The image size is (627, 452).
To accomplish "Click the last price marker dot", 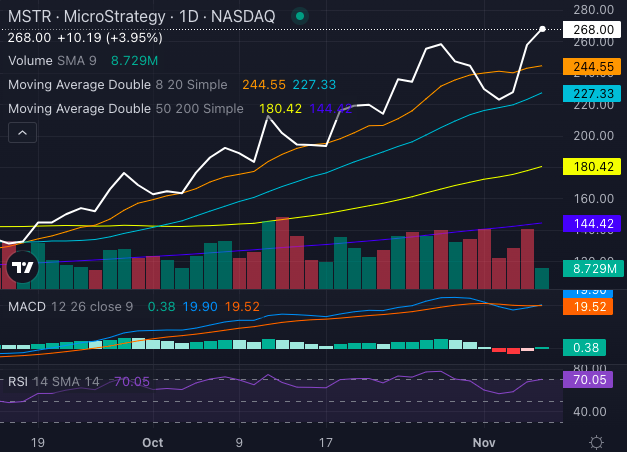I will (542, 29).
